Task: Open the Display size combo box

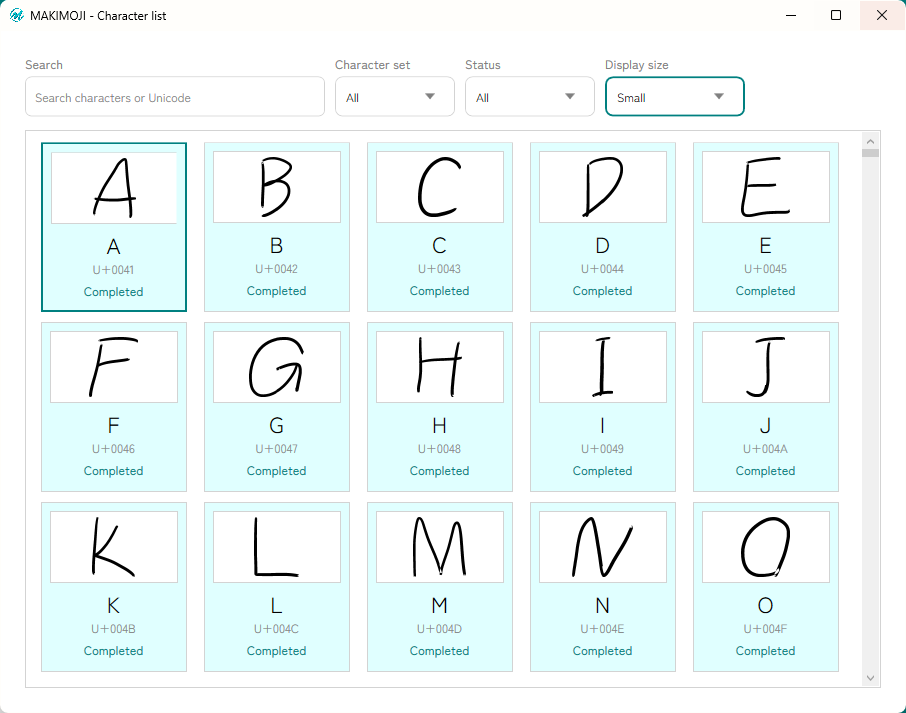Action: click(674, 96)
